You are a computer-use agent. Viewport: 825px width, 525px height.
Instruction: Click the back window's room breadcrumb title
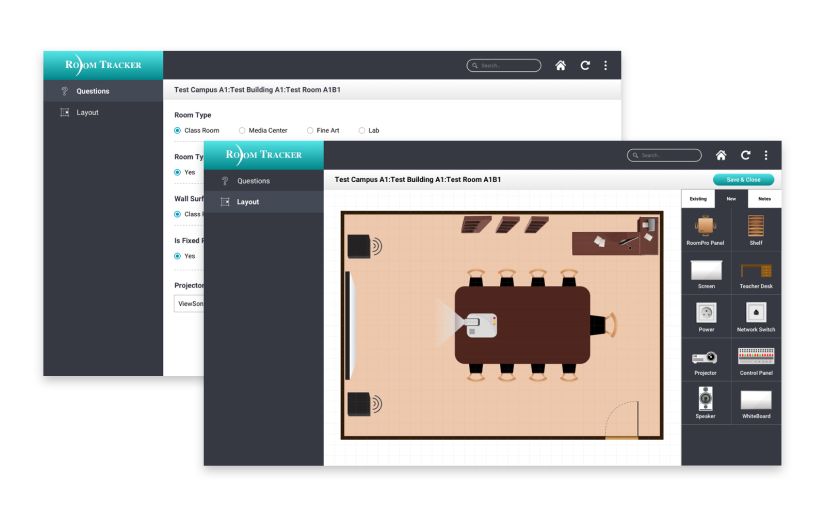coord(257,89)
